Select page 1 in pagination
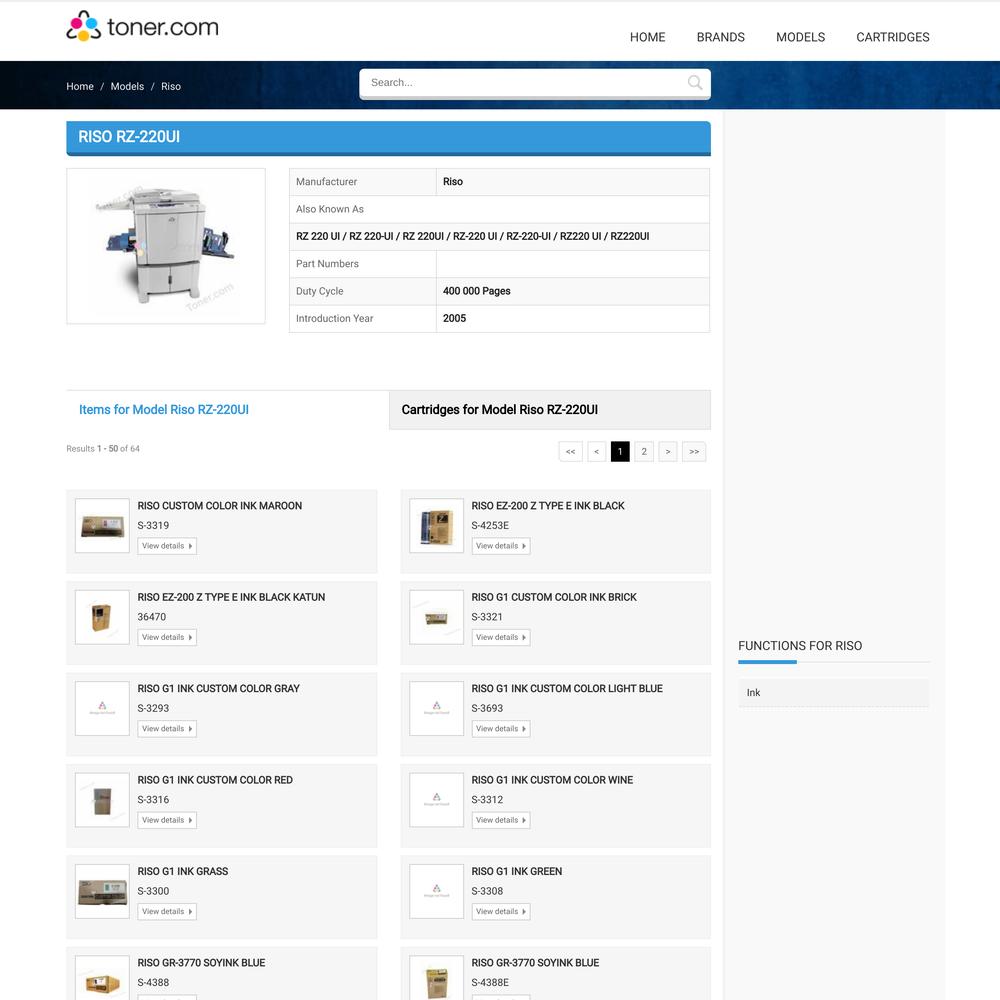Viewport: 1000px width, 1000px height. coord(620,452)
